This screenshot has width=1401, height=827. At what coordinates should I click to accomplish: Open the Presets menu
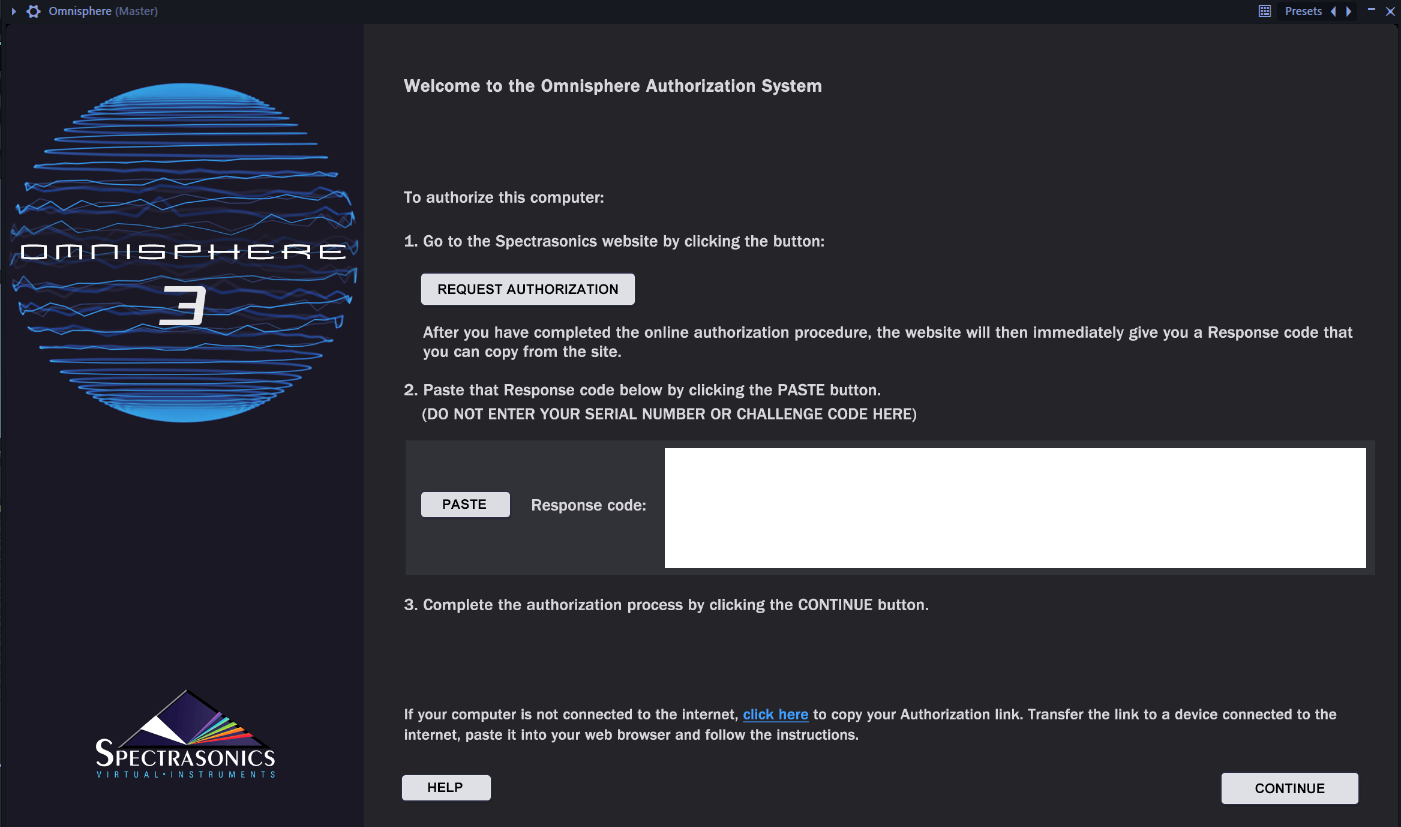coord(1303,11)
